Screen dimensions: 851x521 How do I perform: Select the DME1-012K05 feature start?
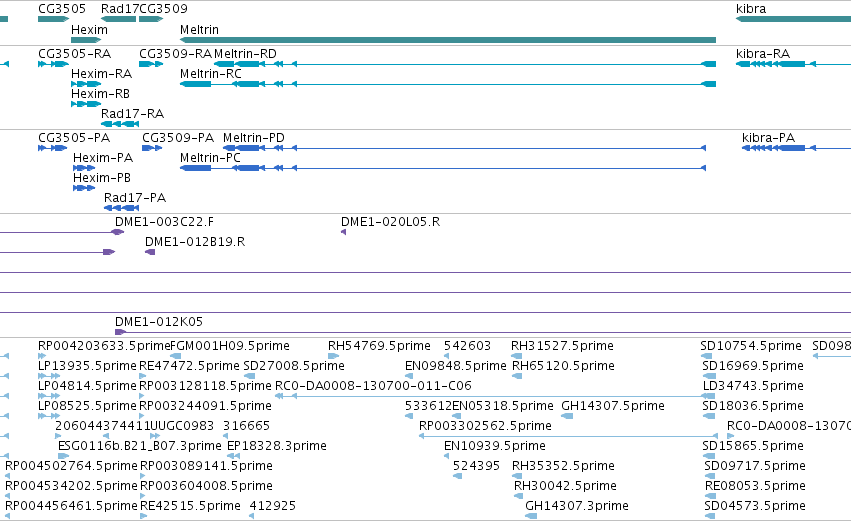[x=120, y=332]
